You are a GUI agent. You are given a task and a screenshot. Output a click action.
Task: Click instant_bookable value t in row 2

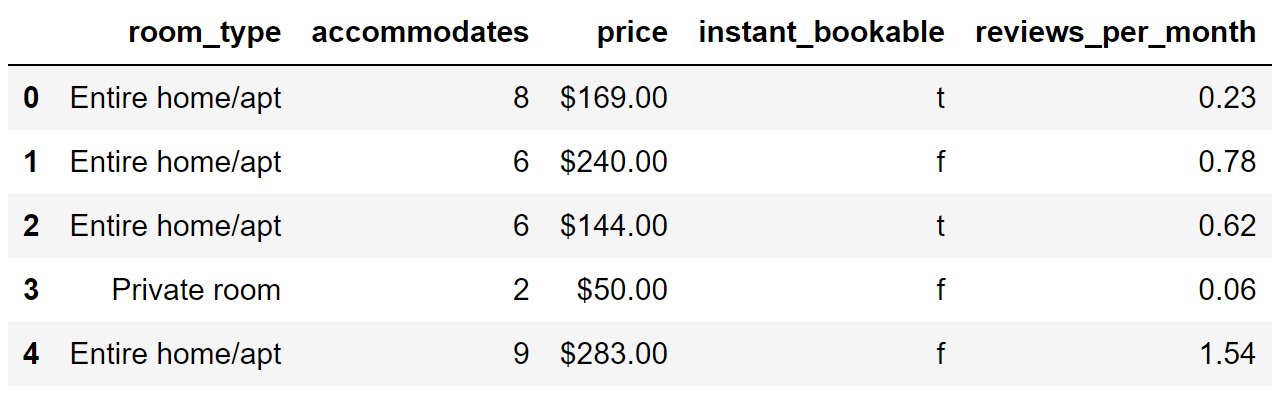940,226
